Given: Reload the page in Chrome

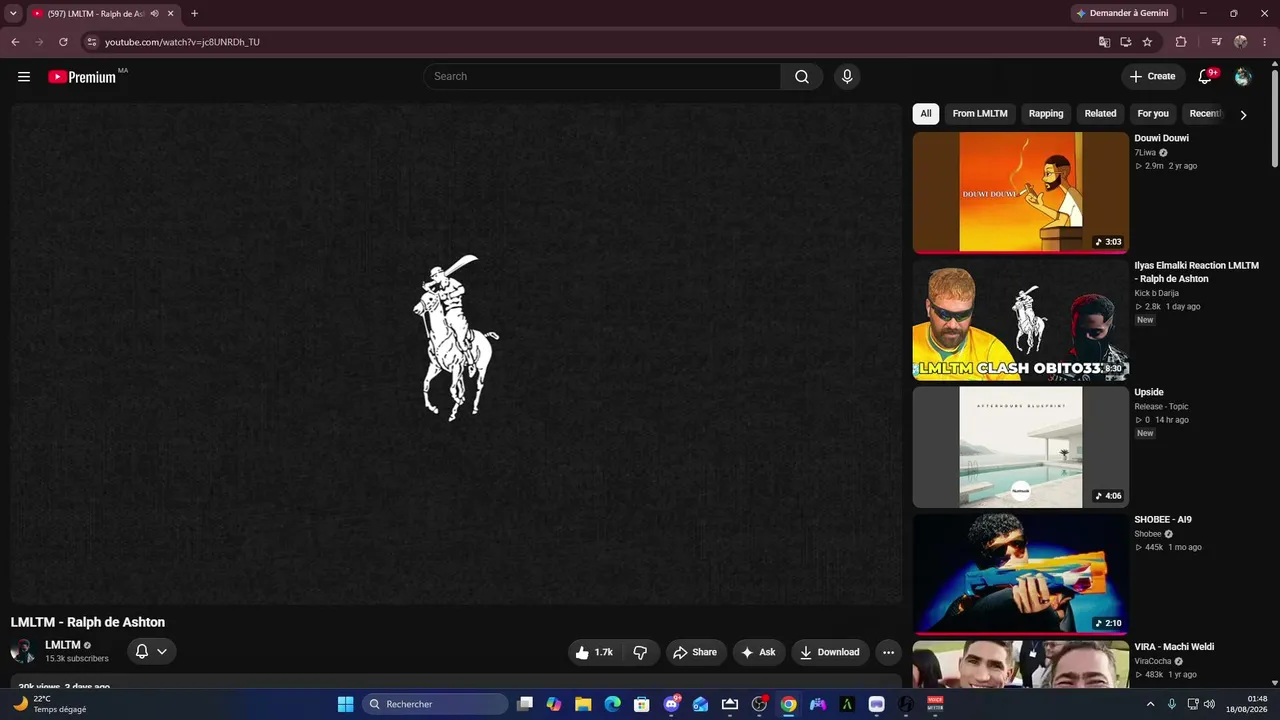Looking at the screenshot, I should (63, 42).
